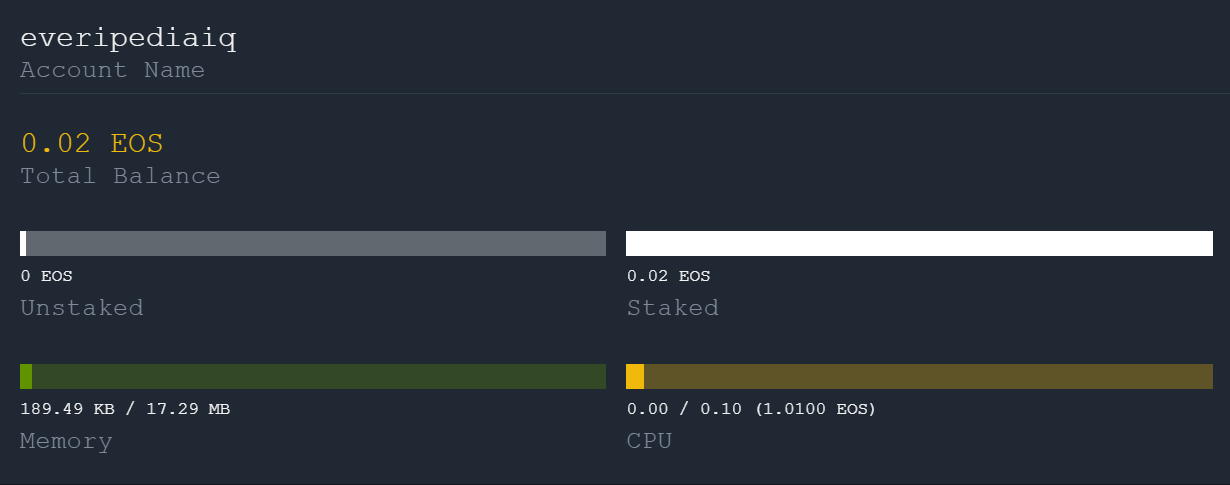
Task: Click the dark green Memory usage bar
Action: click(318, 376)
